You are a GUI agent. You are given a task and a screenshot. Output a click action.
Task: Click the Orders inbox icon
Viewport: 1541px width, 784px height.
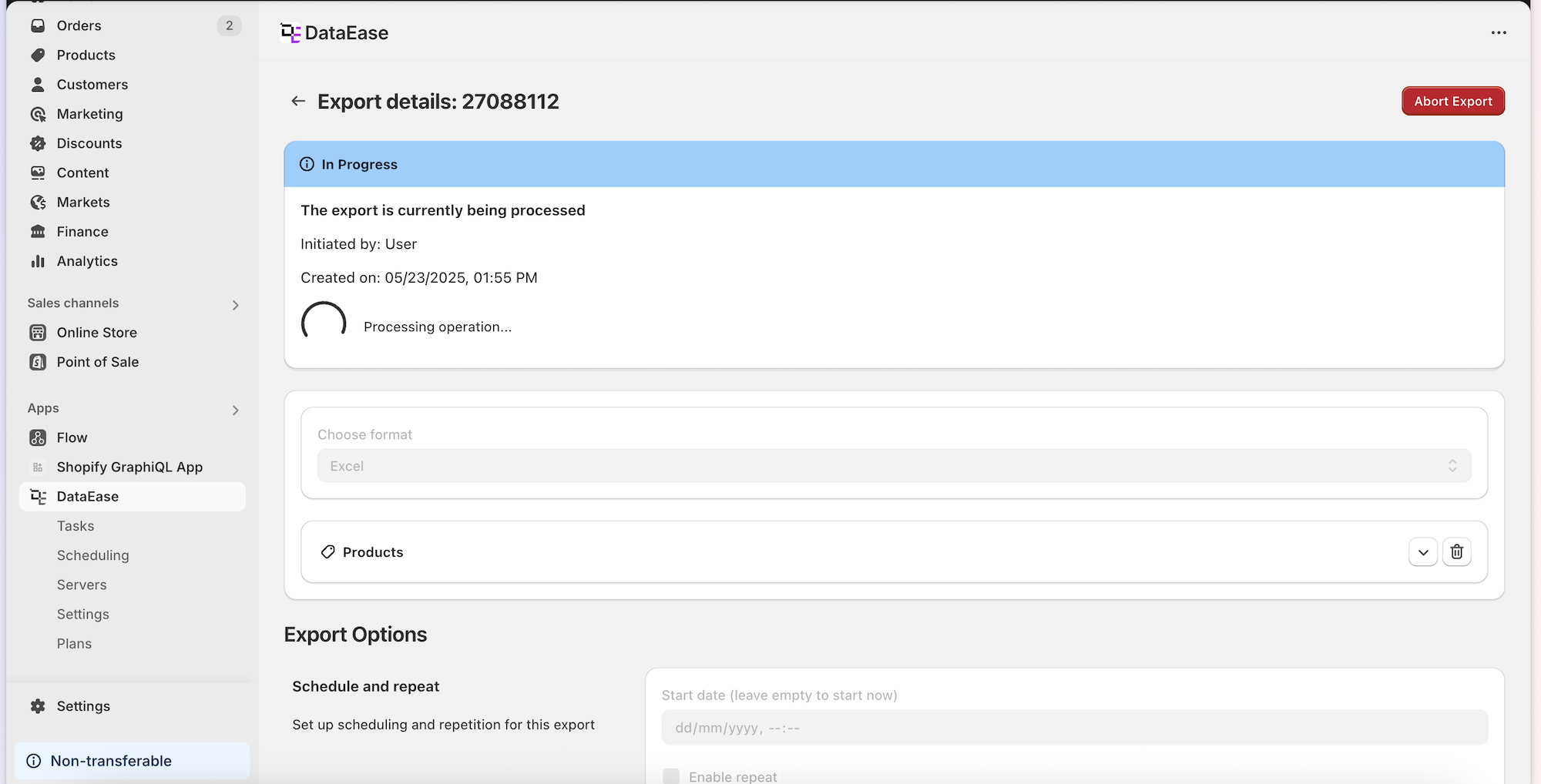coord(38,25)
